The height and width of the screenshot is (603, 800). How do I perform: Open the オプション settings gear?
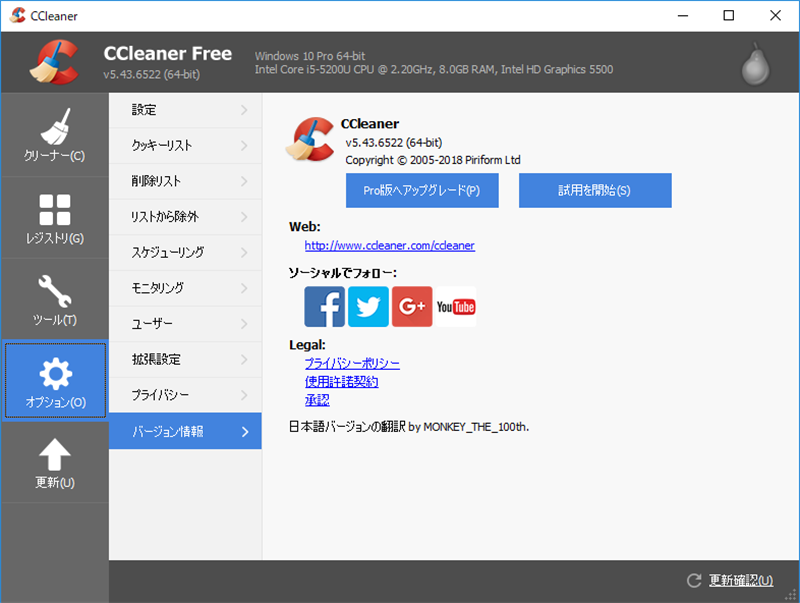tap(55, 382)
